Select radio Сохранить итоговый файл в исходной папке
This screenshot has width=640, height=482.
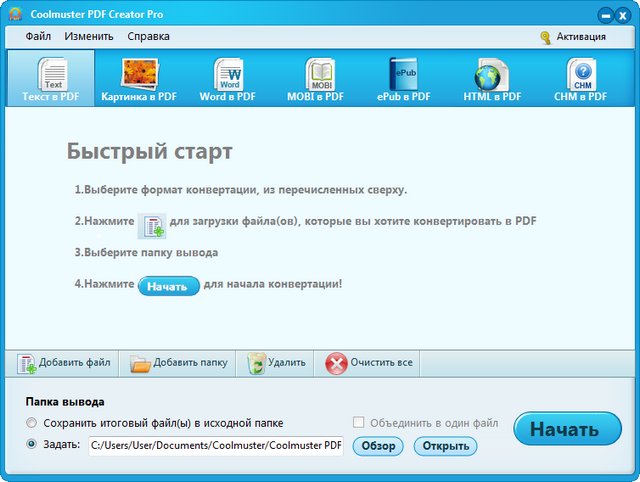click(33, 423)
